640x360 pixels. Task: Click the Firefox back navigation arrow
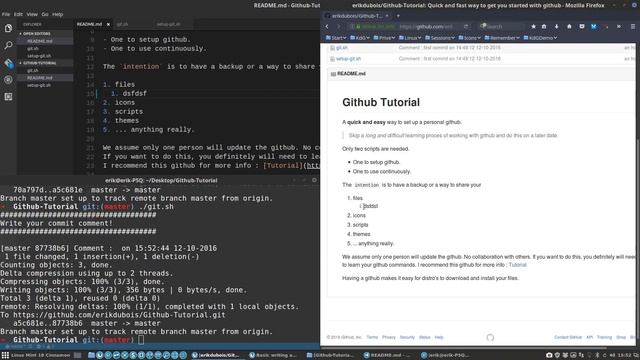[x=327, y=27]
